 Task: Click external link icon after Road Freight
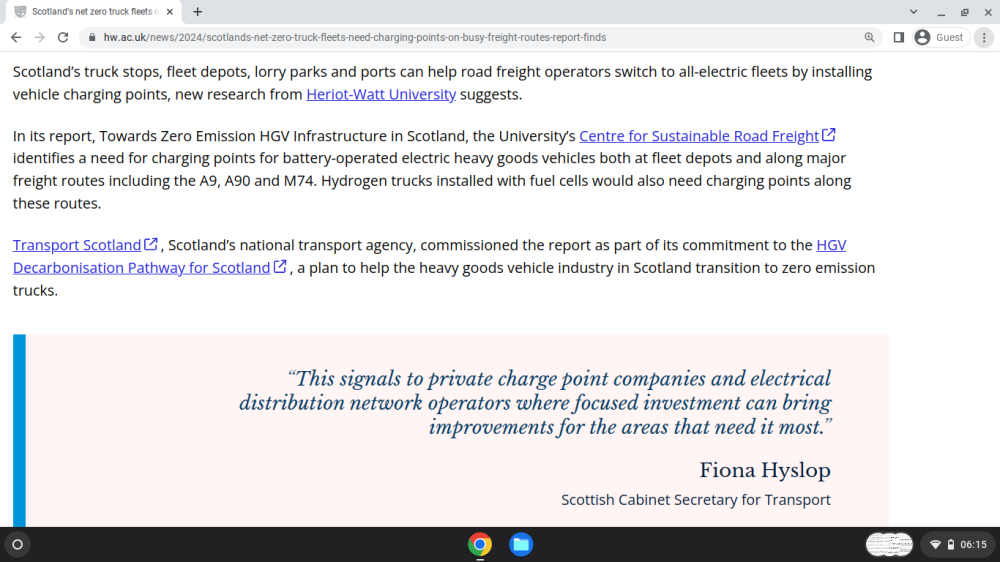tap(828, 135)
